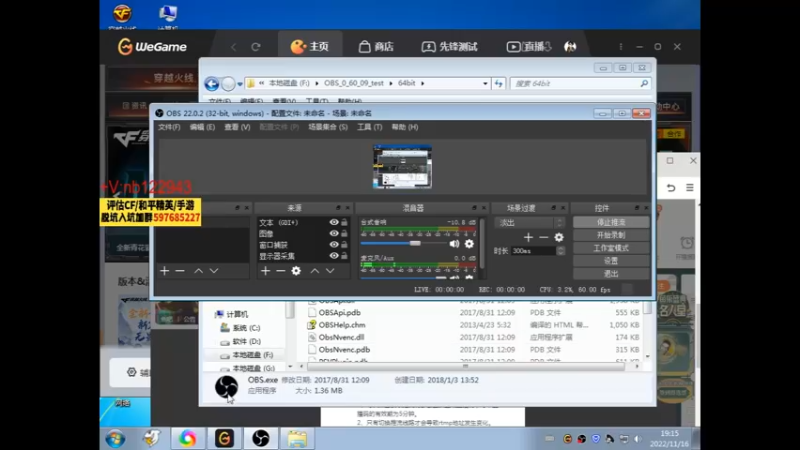Click 停止推流 button

point(611,222)
